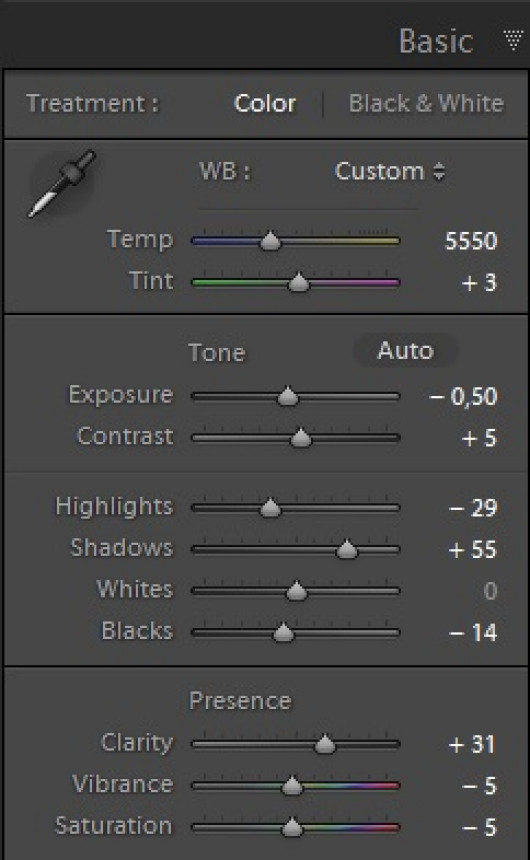Click the Basic panel header title
This screenshot has height=860, width=530.
(x=436, y=41)
